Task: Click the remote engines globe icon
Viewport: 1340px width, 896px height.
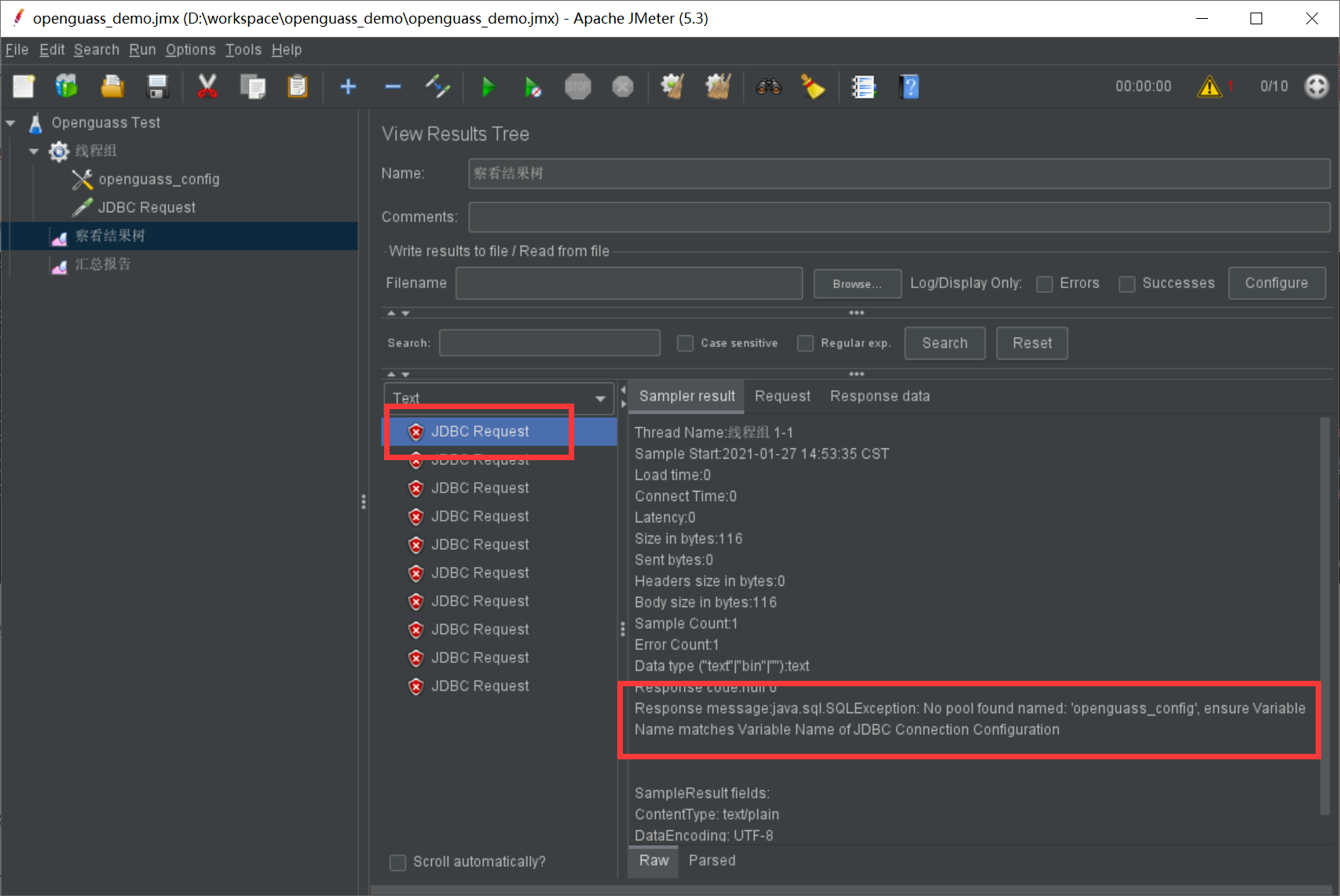Action: click(x=1316, y=86)
